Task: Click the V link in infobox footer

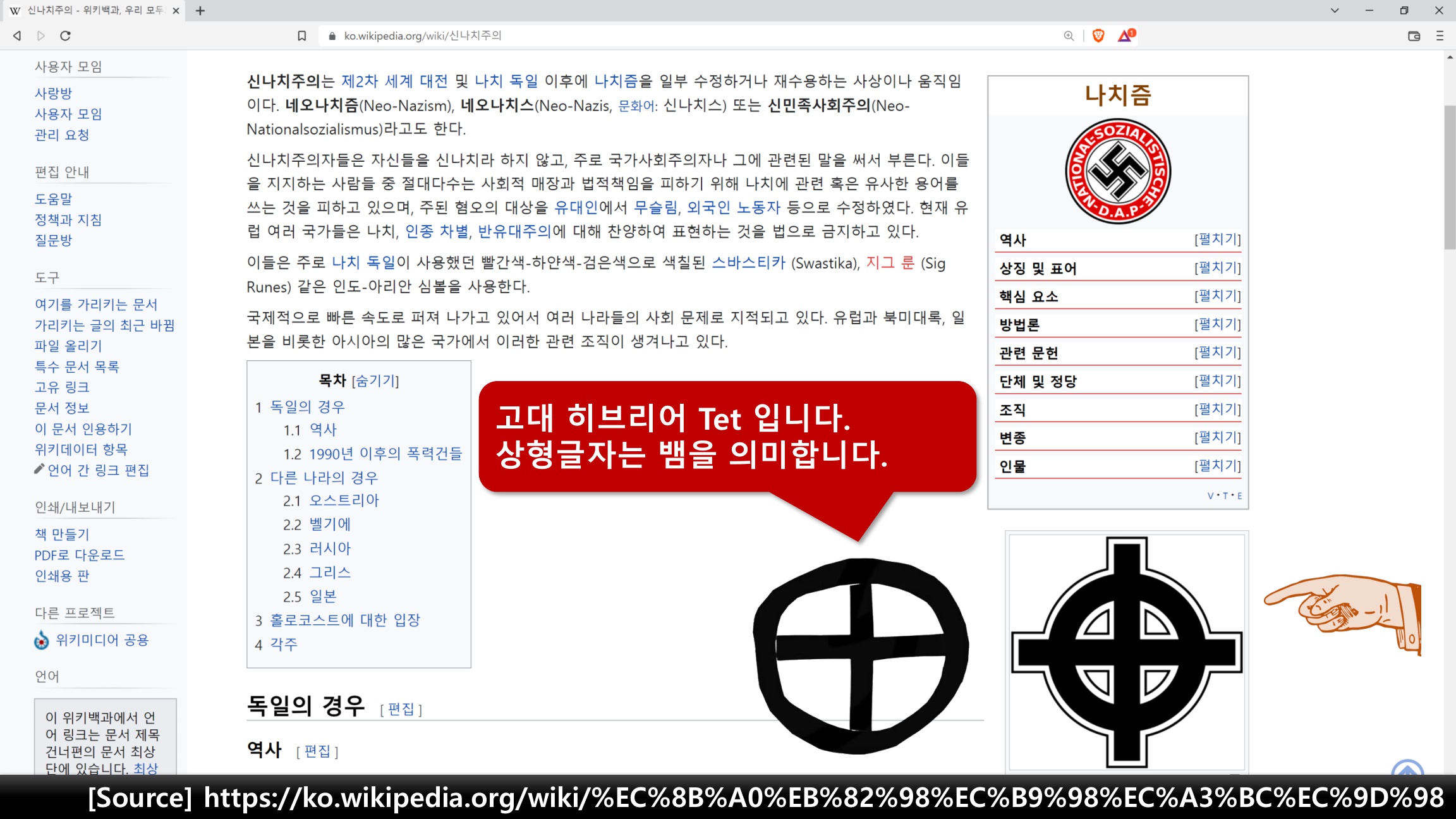Action: point(1210,496)
